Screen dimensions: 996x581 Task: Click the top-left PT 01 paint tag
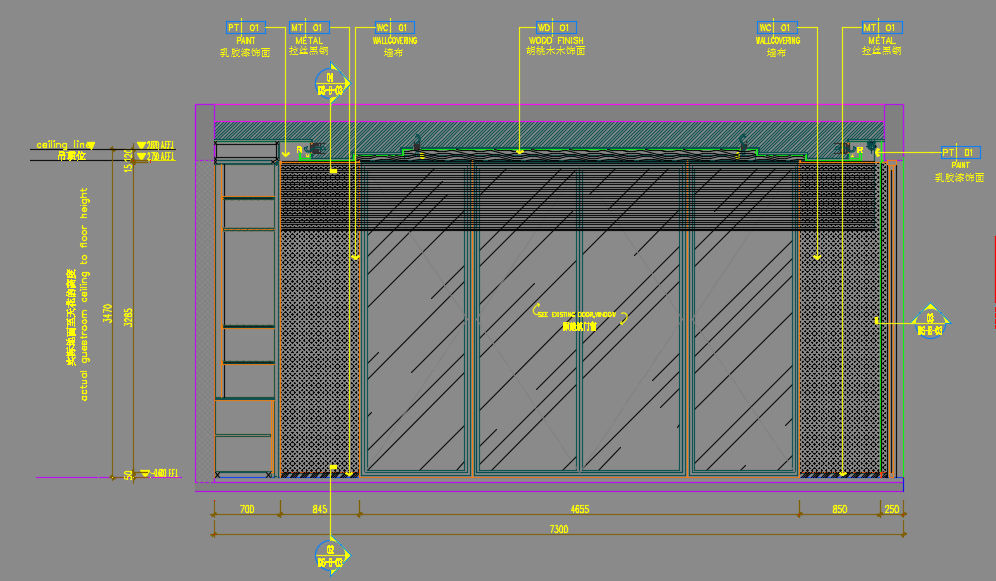pos(244,27)
